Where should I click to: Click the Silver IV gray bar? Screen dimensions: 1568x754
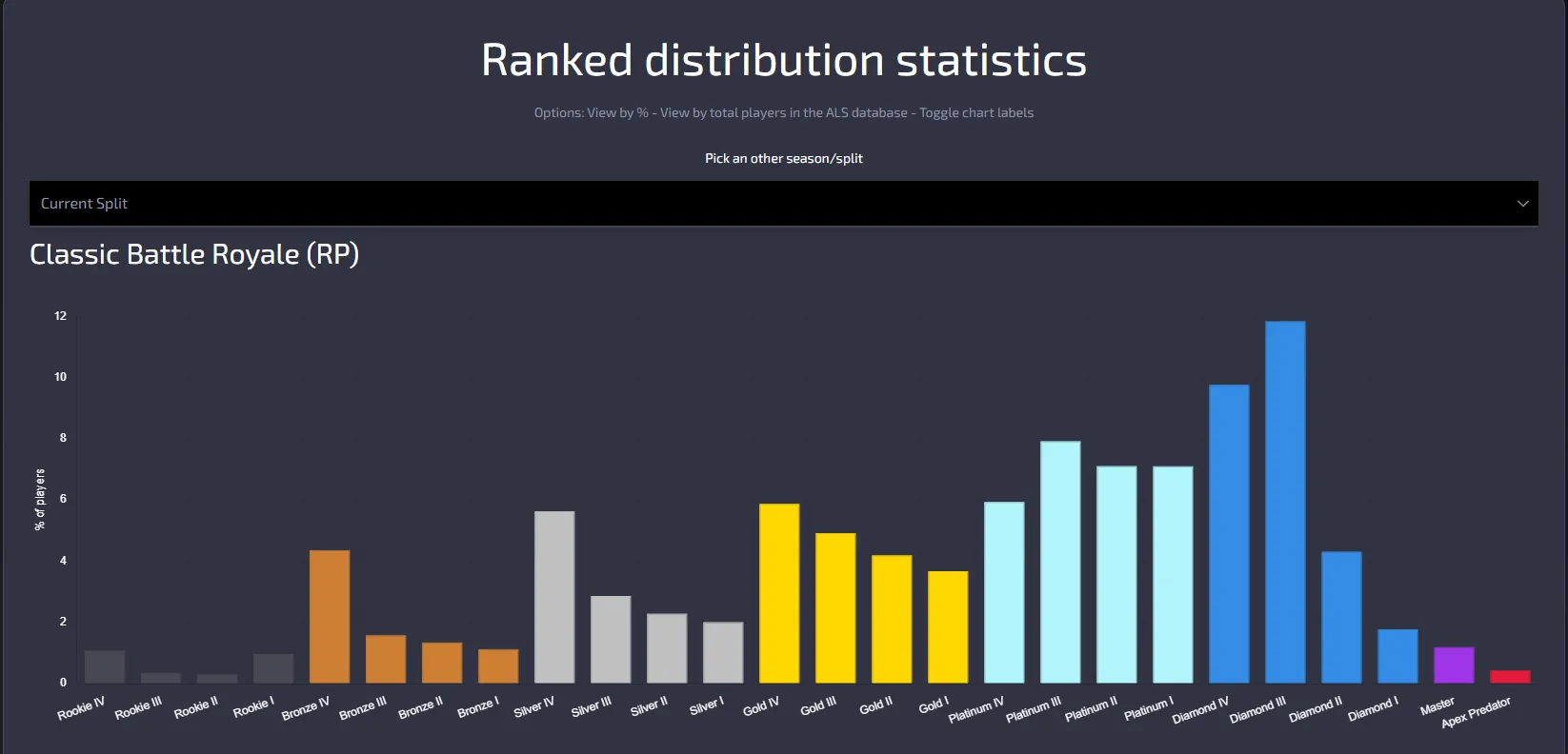[554, 597]
